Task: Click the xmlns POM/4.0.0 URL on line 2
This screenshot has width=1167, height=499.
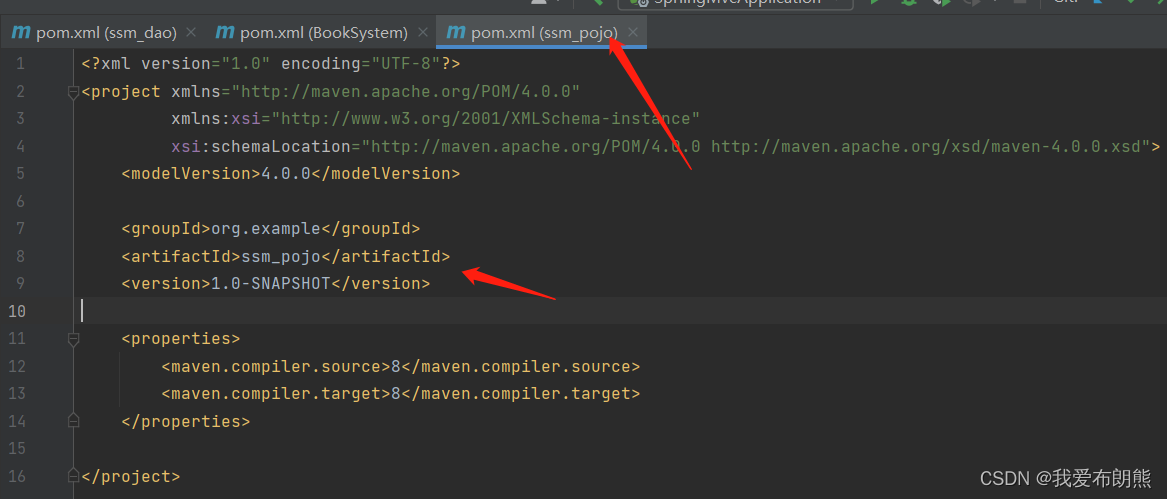Action: click(x=406, y=92)
